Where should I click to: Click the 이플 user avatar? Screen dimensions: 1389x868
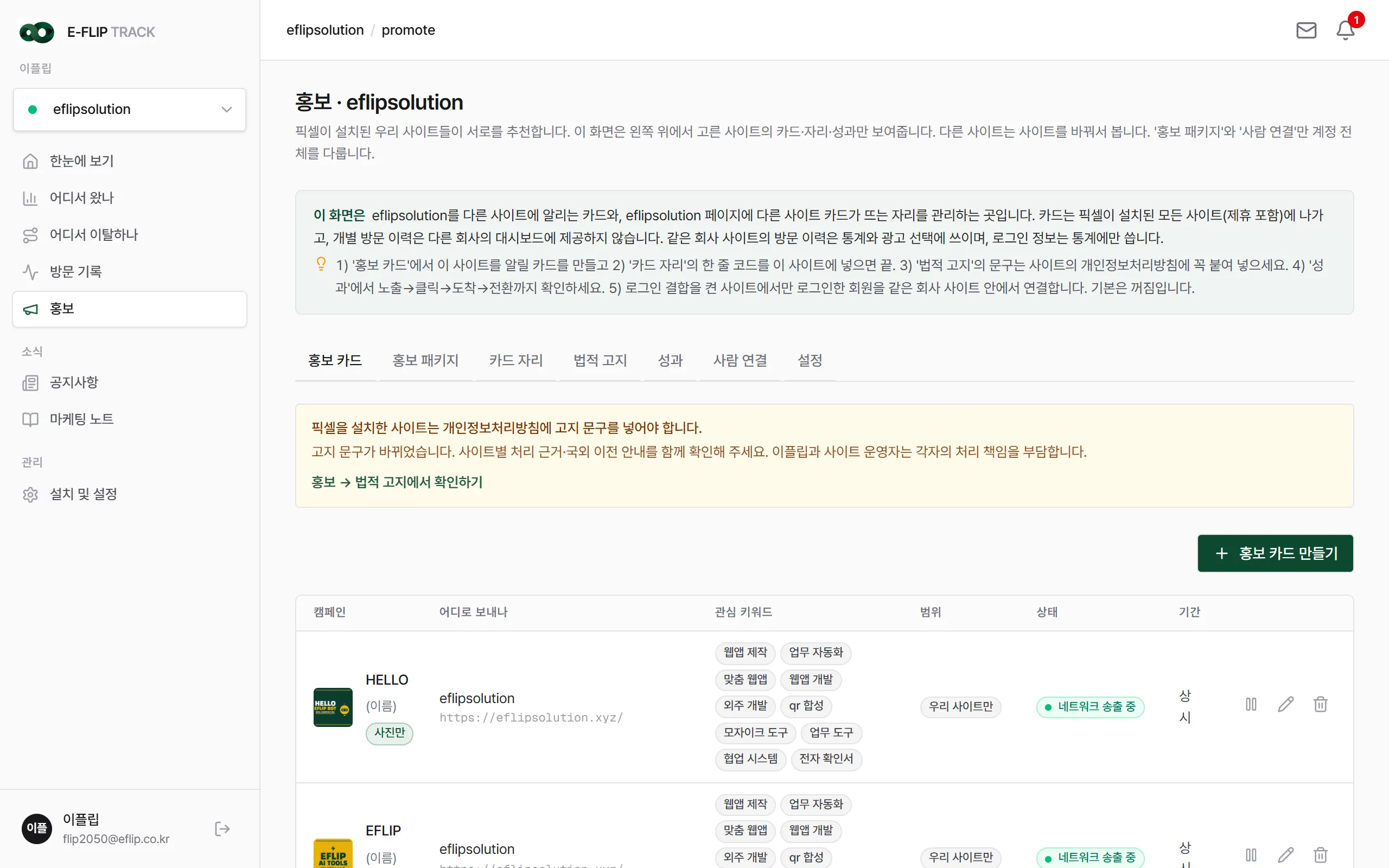coord(37,828)
